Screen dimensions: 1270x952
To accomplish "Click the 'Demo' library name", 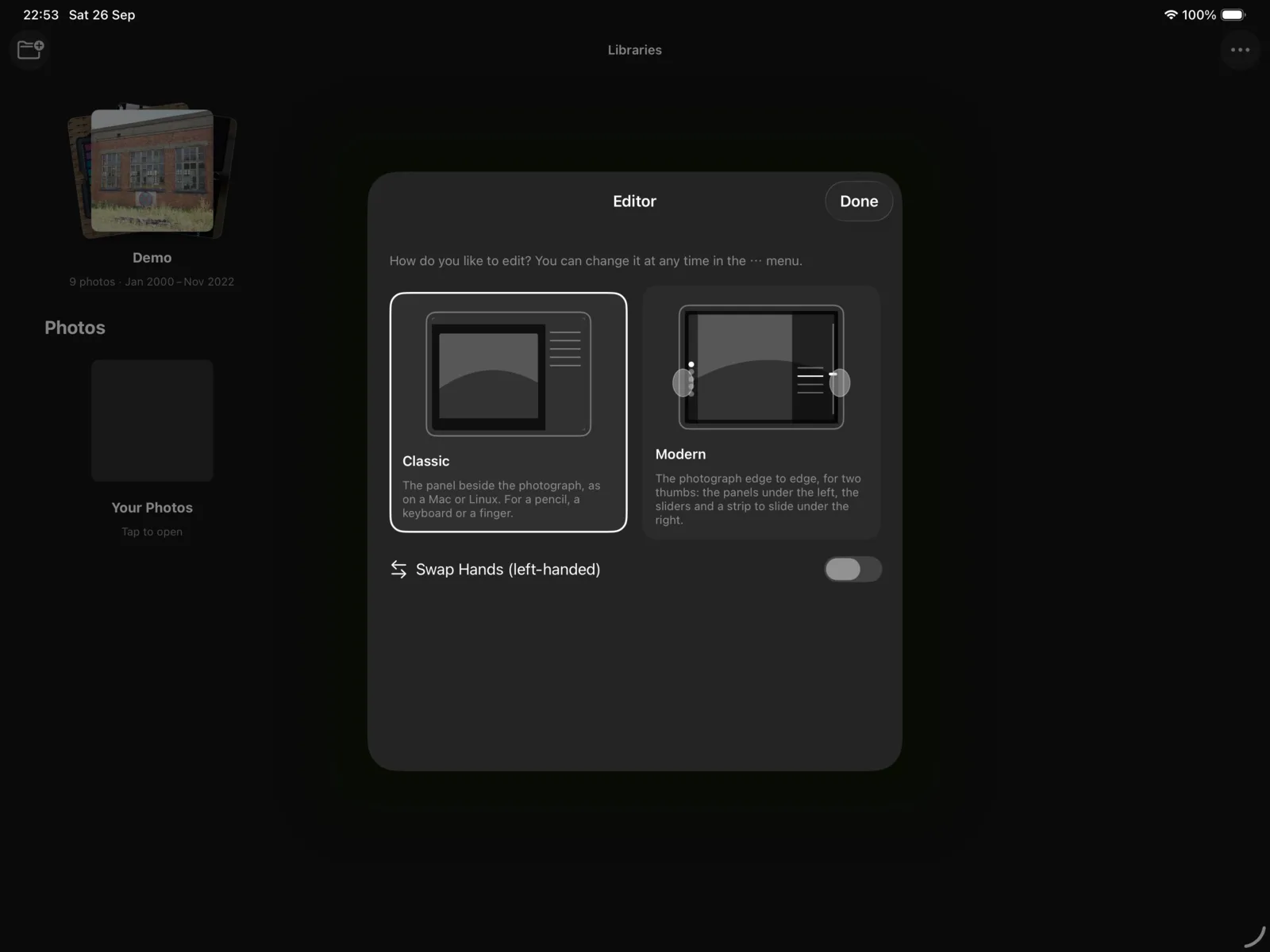I will pos(152,258).
